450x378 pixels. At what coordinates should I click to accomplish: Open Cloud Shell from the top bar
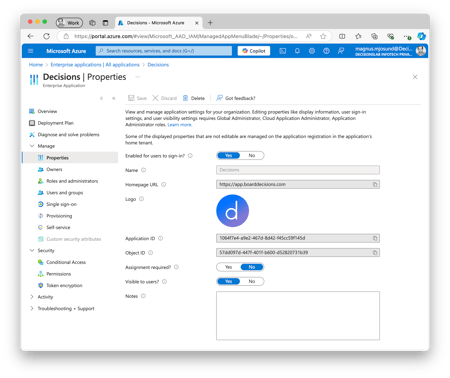283,51
